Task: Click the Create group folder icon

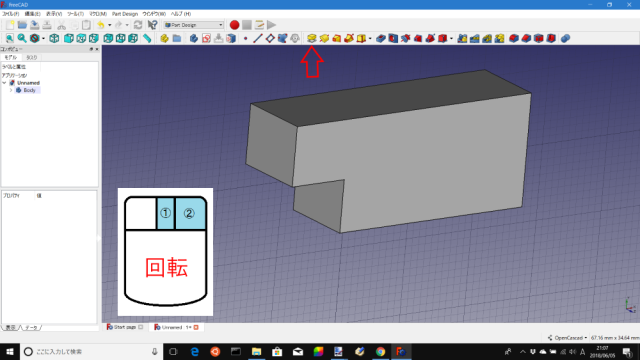Action: (177, 38)
